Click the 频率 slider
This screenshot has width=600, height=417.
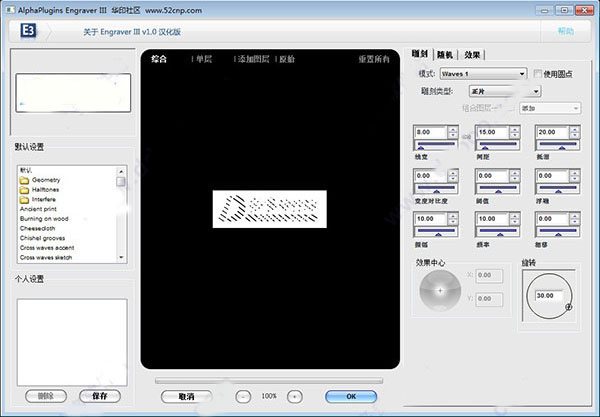497,231
